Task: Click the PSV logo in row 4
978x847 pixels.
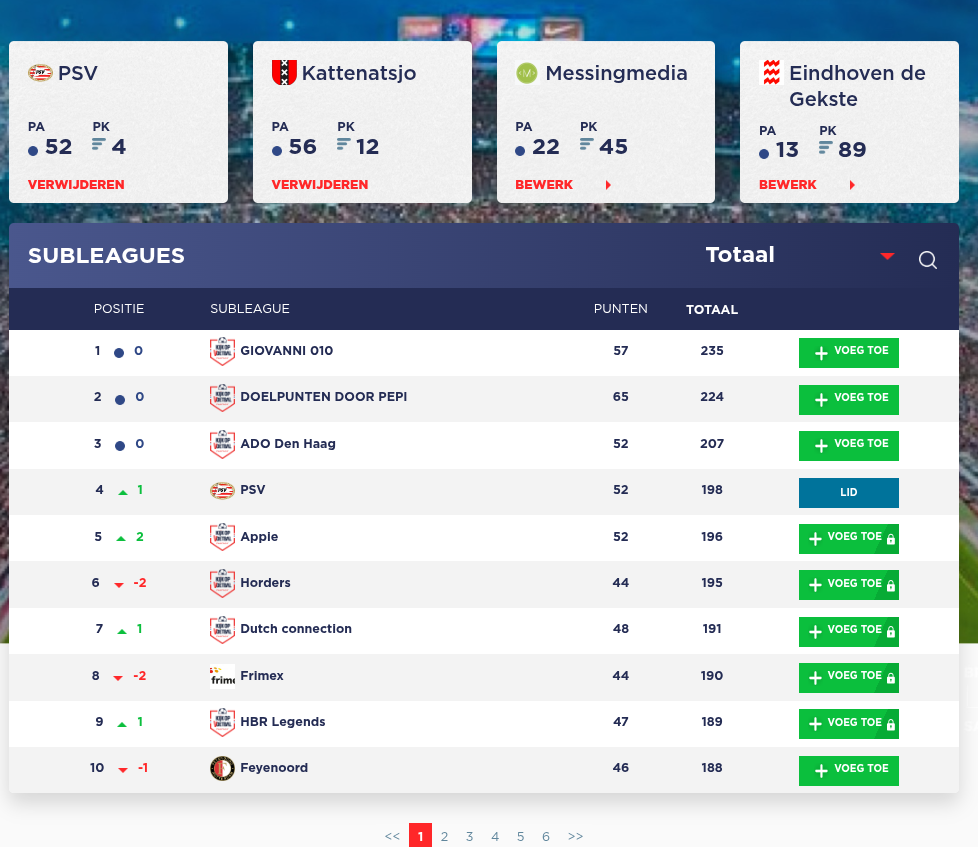Action: tap(222, 490)
